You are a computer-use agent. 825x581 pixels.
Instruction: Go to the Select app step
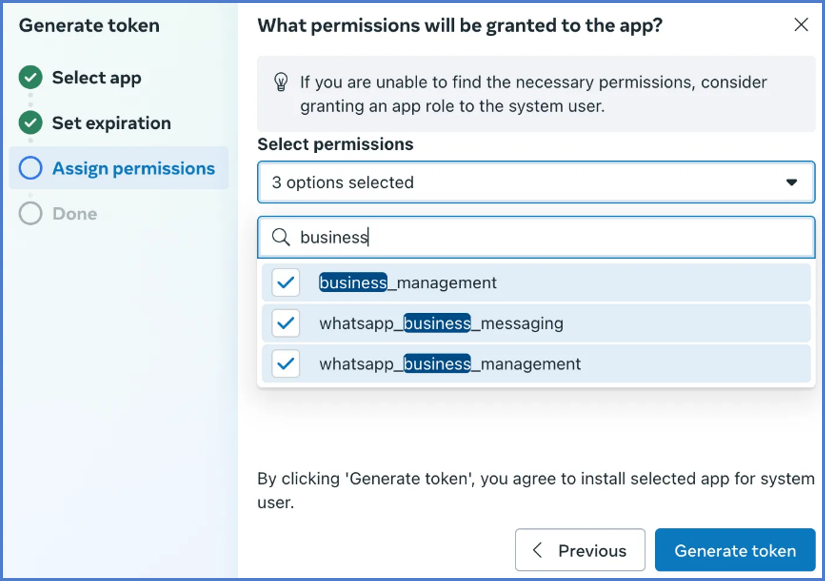tap(96, 77)
